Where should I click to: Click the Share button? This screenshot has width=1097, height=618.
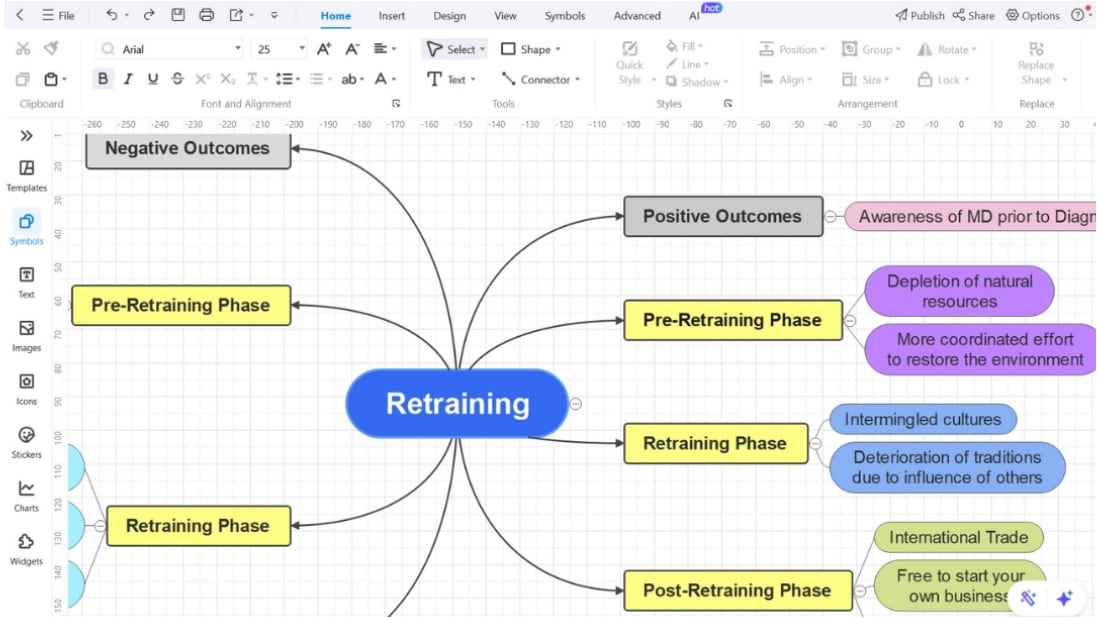click(973, 15)
